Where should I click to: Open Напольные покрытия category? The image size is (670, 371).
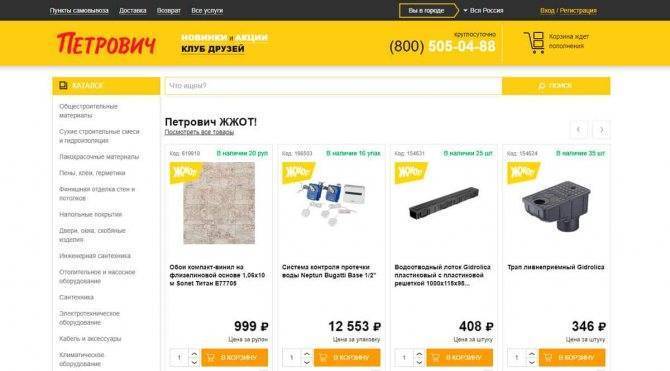pyautogui.click(x=91, y=214)
